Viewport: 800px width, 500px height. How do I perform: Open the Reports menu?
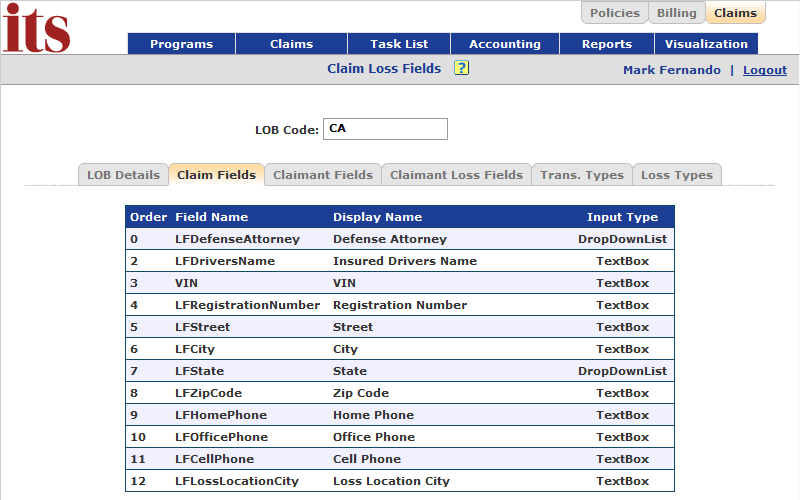[x=607, y=44]
